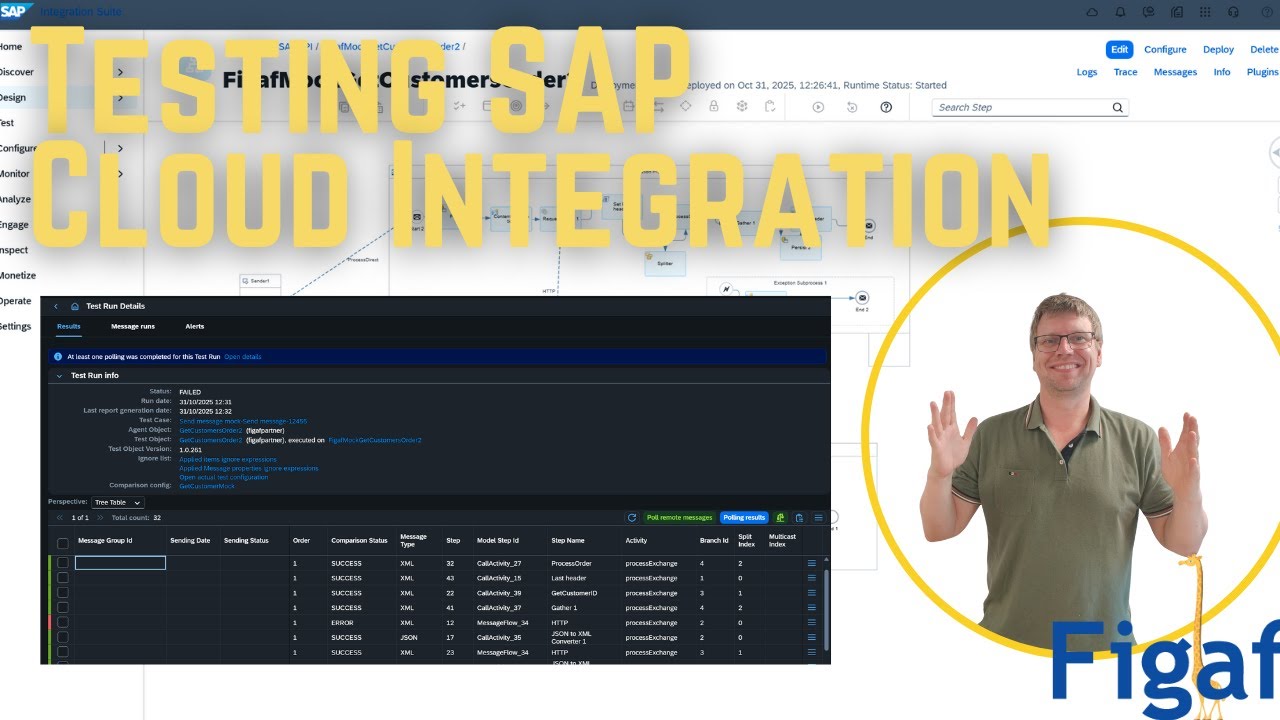Image resolution: width=1280 pixels, height=720 pixels.
Task: Click the Polling results button
Action: [744, 517]
